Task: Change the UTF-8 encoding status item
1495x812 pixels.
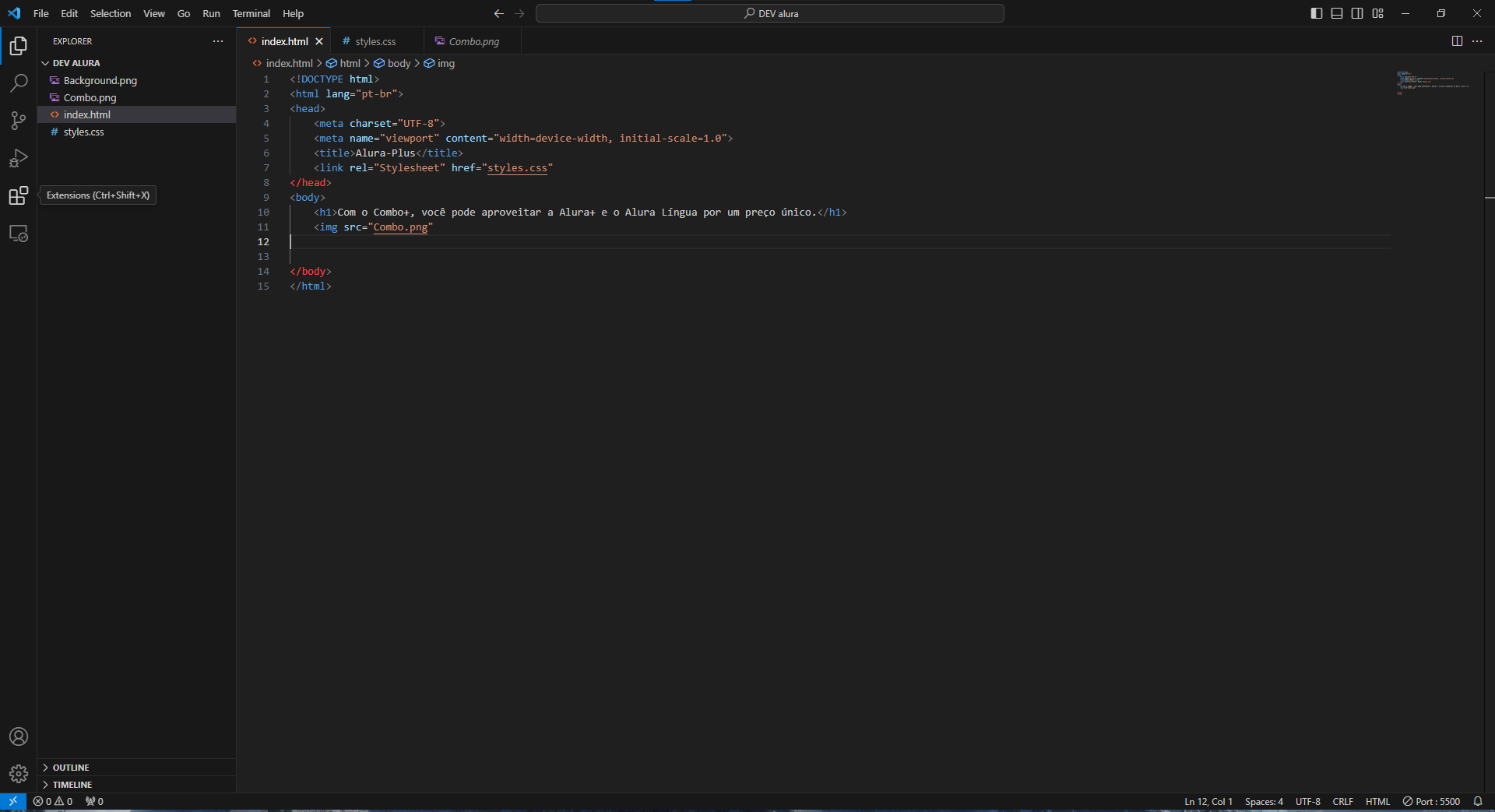Action: [1307, 801]
